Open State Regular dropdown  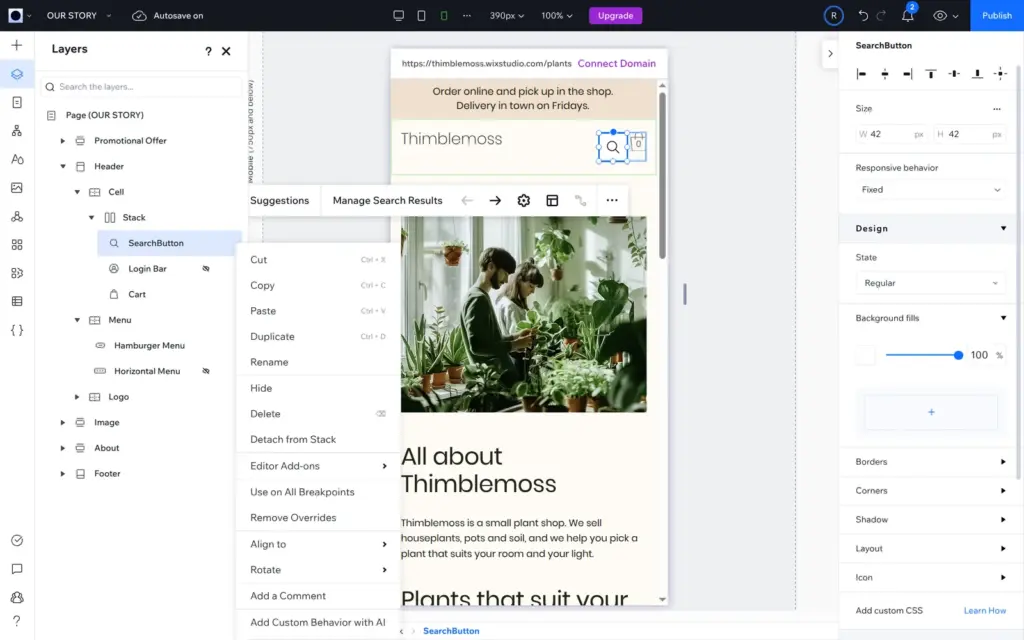tap(930, 283)
